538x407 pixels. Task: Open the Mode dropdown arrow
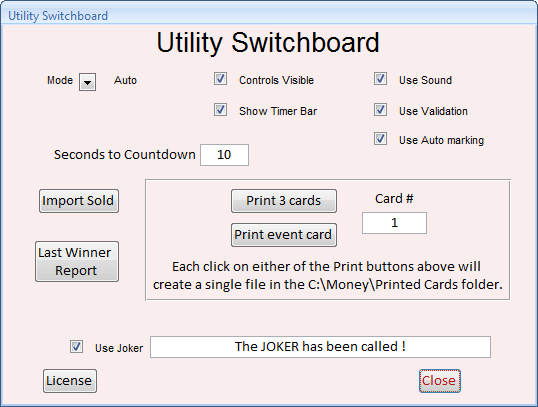(x=87, y=82)
